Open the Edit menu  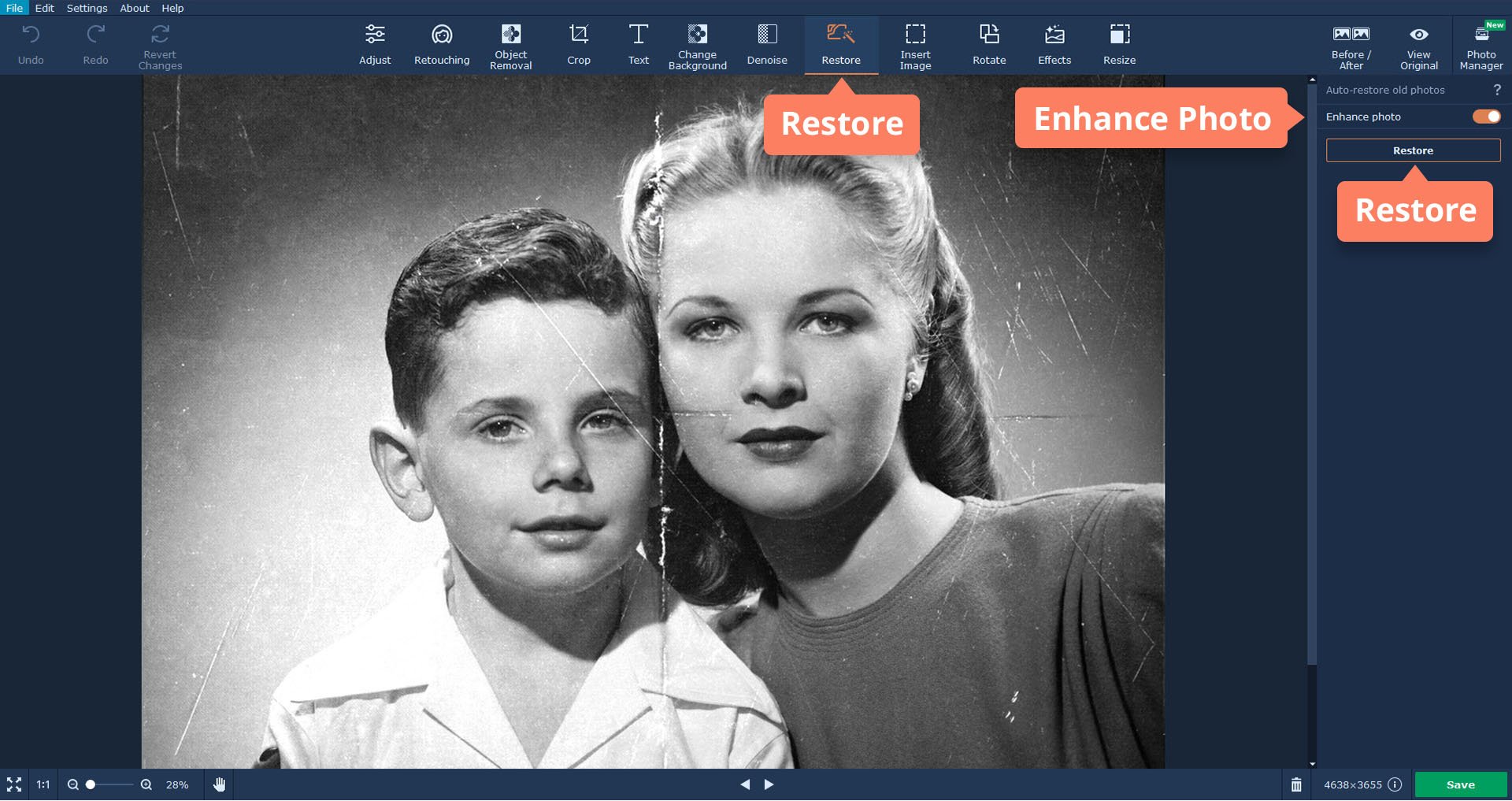(45, 8)
